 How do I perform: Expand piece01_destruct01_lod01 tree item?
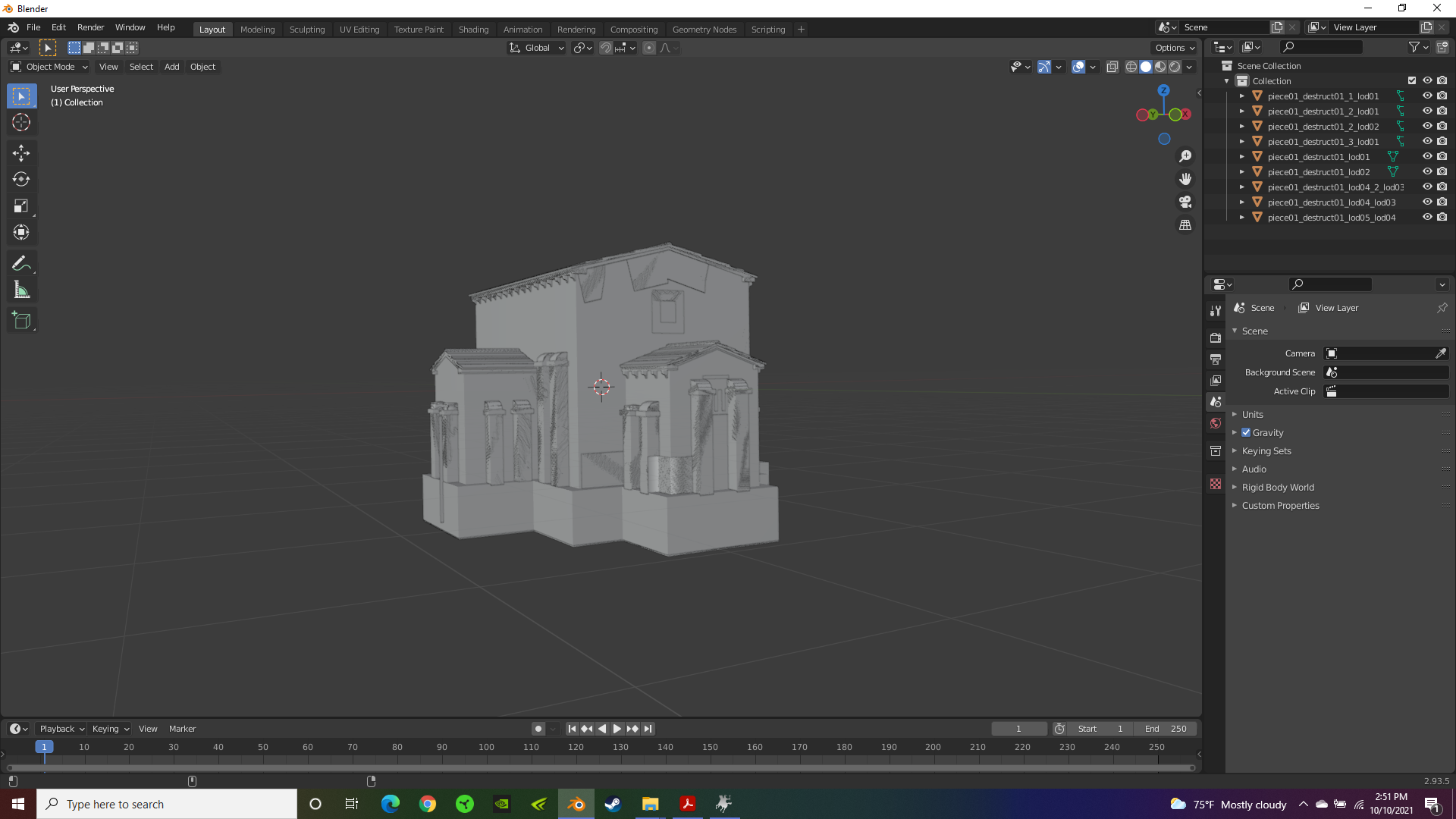(x=1241, y=156)
